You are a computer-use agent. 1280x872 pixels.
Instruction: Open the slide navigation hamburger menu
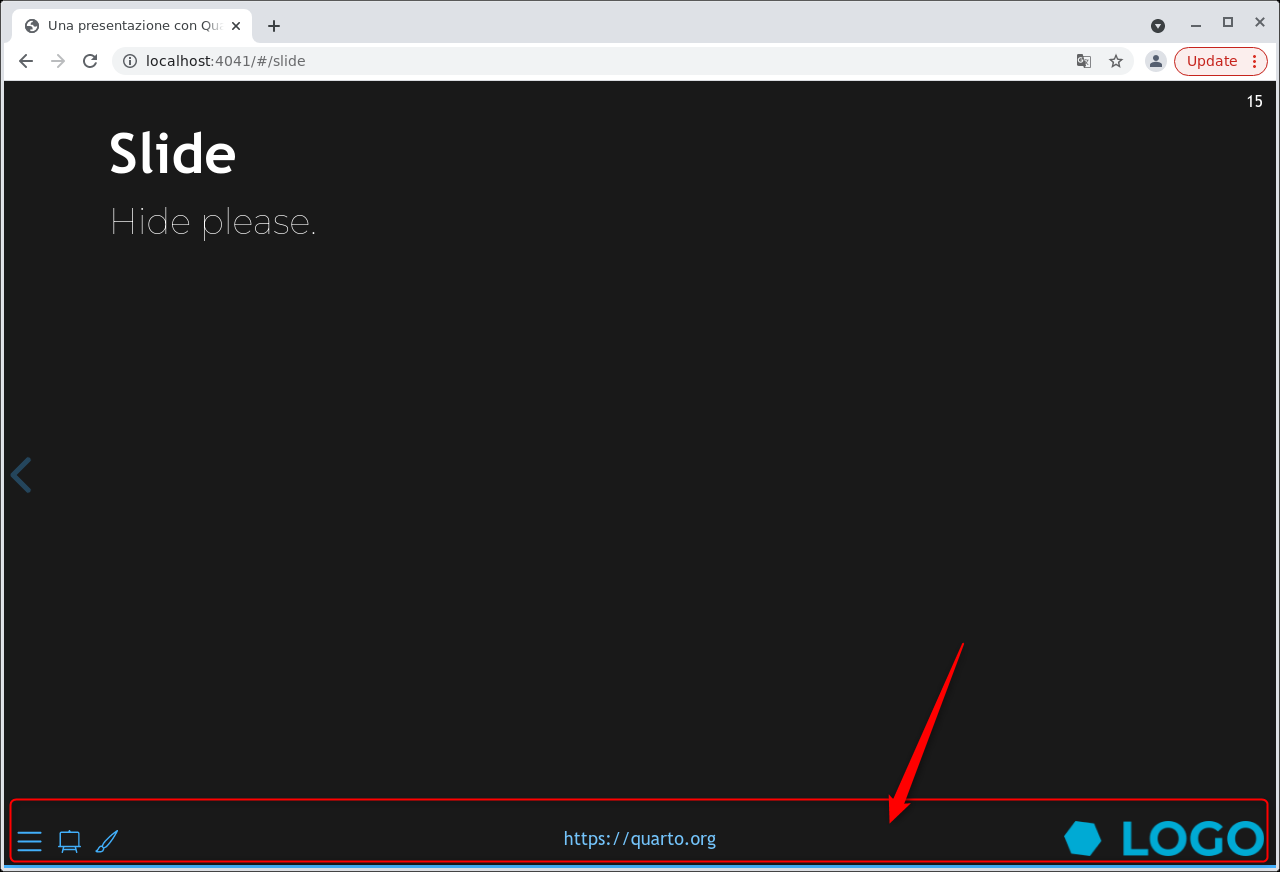point(30,841)
